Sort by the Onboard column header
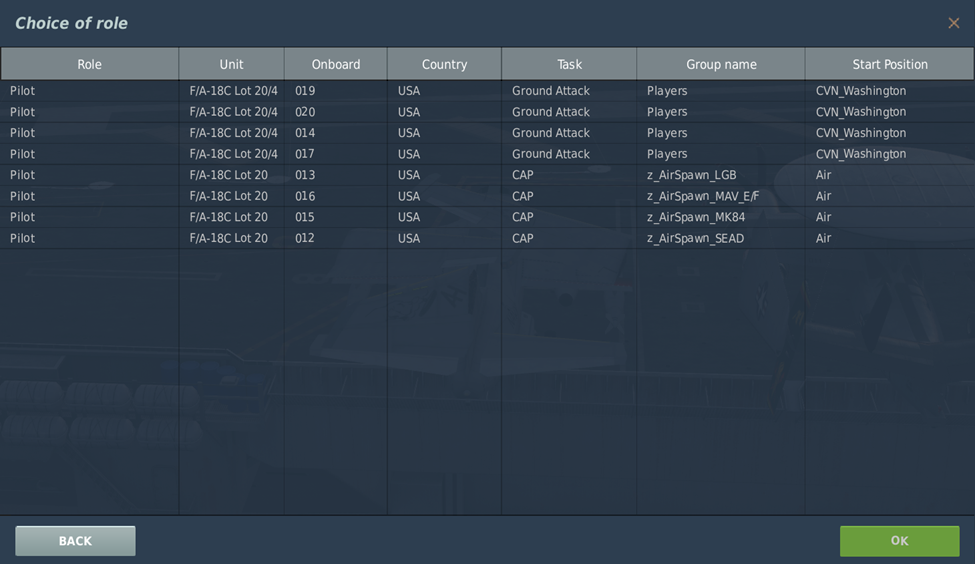Viewport: 975px width, 564px height. click(336, 64)
